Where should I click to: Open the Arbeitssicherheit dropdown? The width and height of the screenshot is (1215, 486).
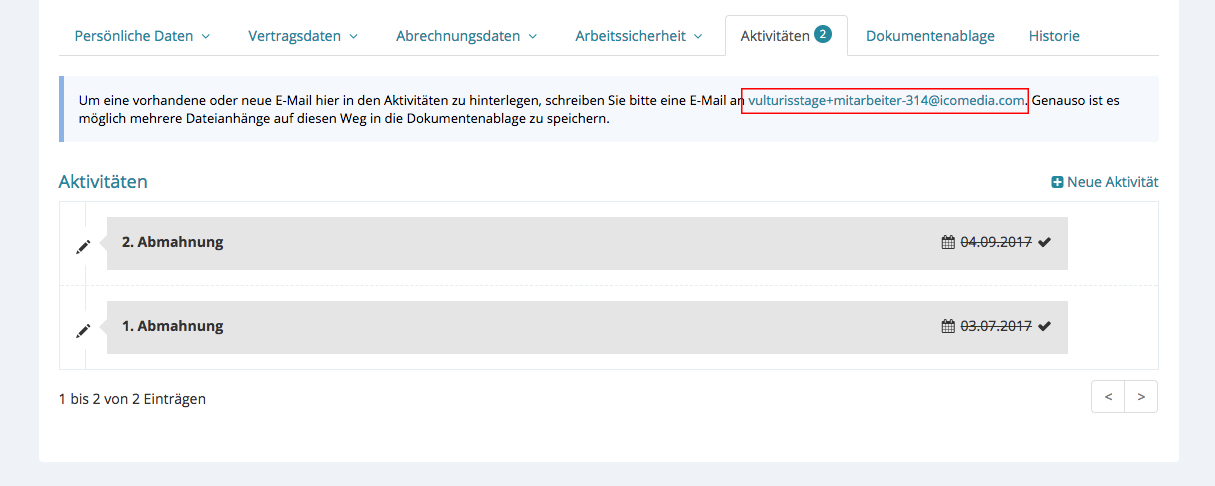(640, 36)
